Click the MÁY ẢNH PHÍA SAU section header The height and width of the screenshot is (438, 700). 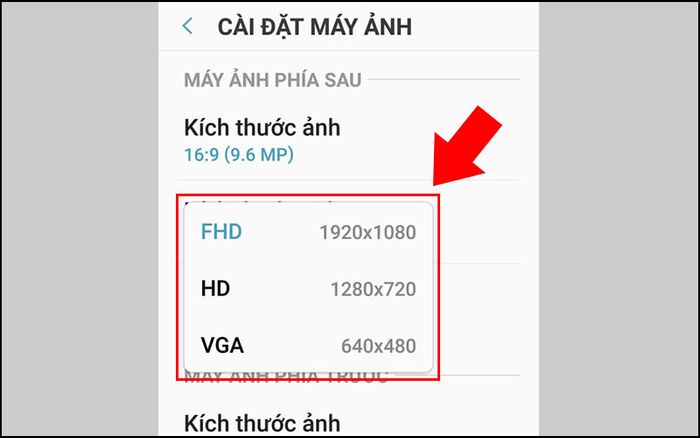click(272, 80)
